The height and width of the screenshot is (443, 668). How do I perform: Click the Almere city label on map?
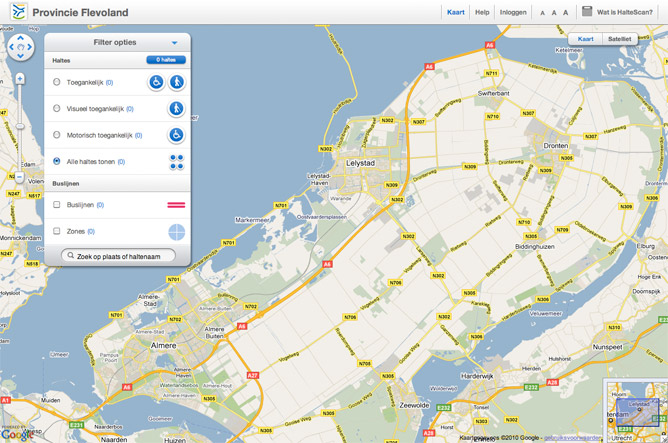tap(164, 345)
